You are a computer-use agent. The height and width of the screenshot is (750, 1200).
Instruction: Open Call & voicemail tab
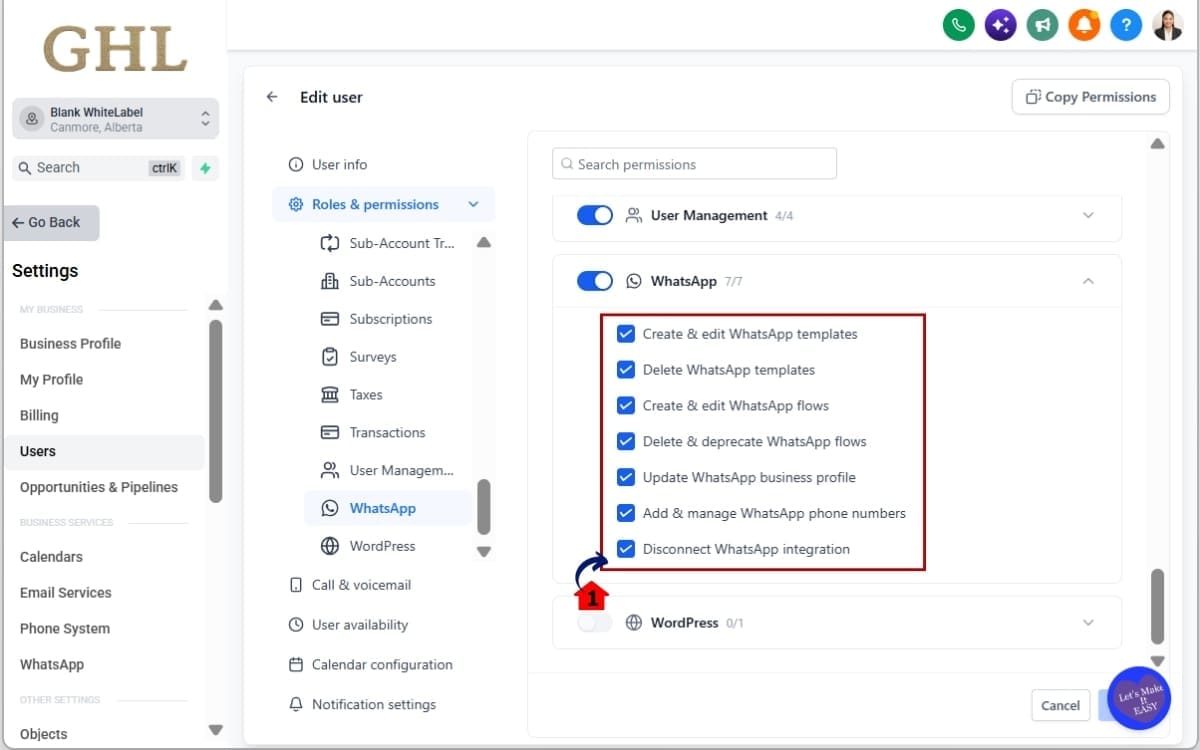coord(349,585)
